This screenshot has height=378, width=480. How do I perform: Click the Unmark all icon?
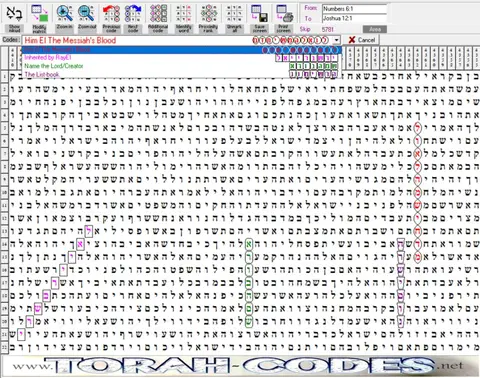[234, 18]
